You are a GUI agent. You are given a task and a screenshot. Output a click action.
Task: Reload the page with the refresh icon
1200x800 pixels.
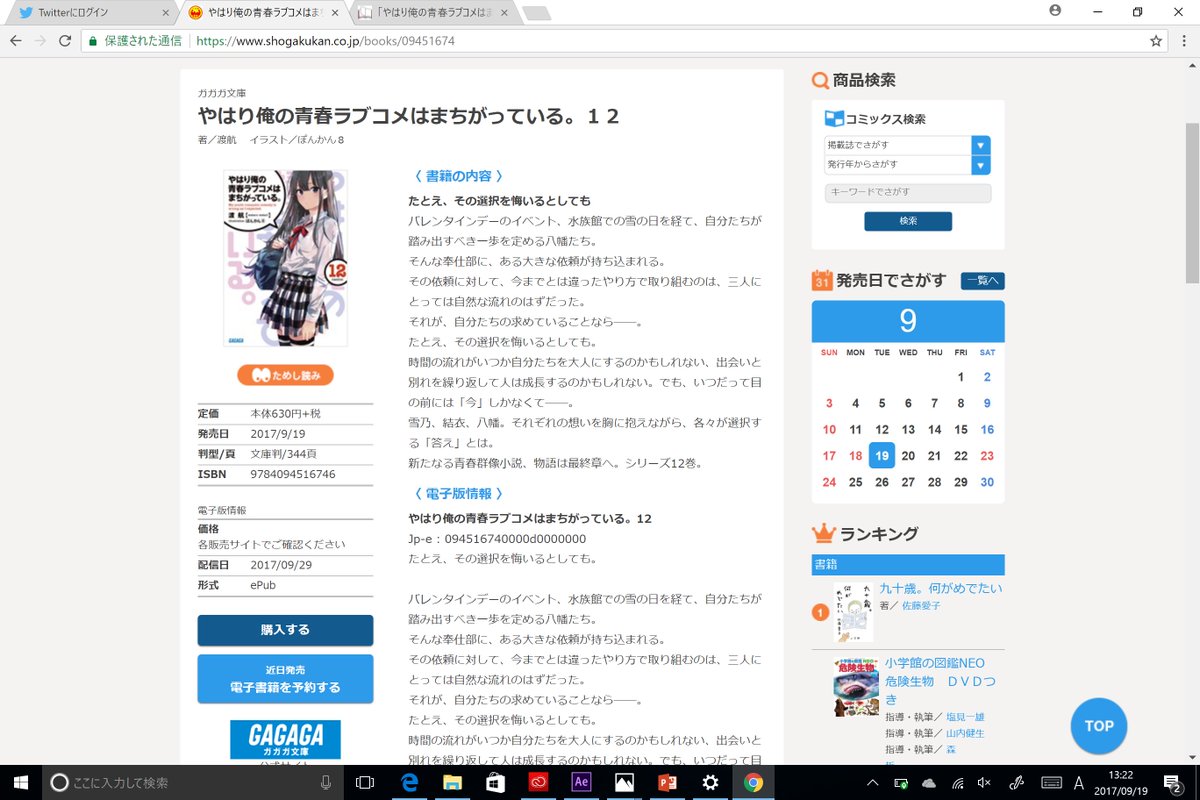point(65,41)
